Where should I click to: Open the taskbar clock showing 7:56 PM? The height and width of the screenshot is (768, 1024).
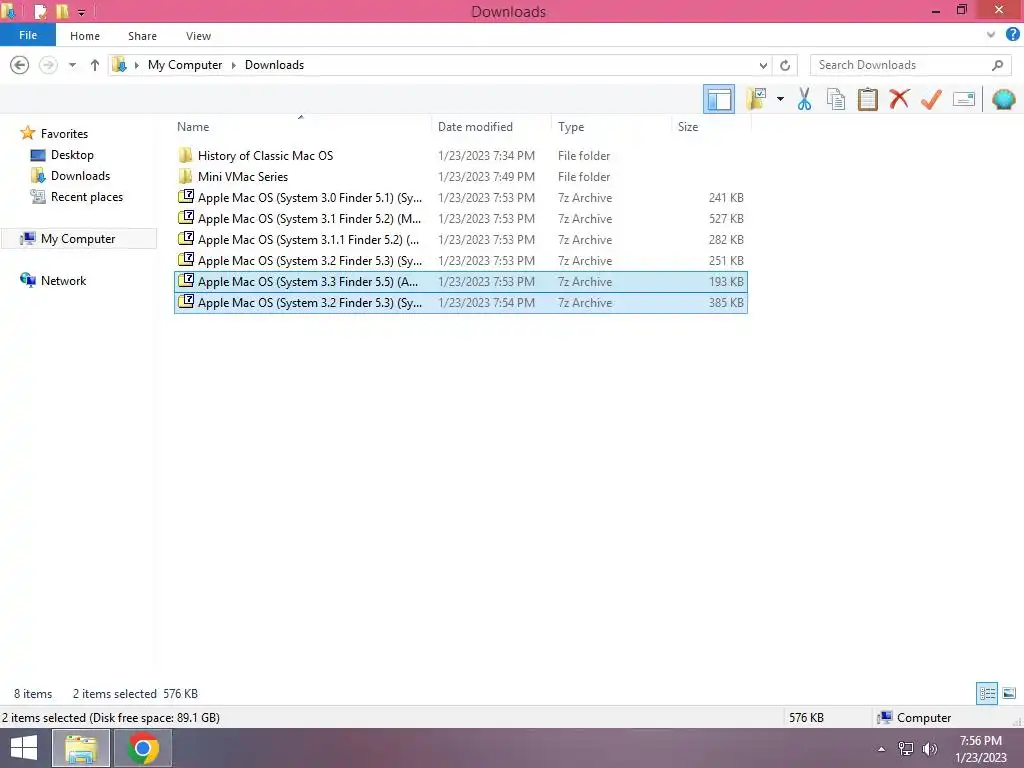tap(981, 748)
